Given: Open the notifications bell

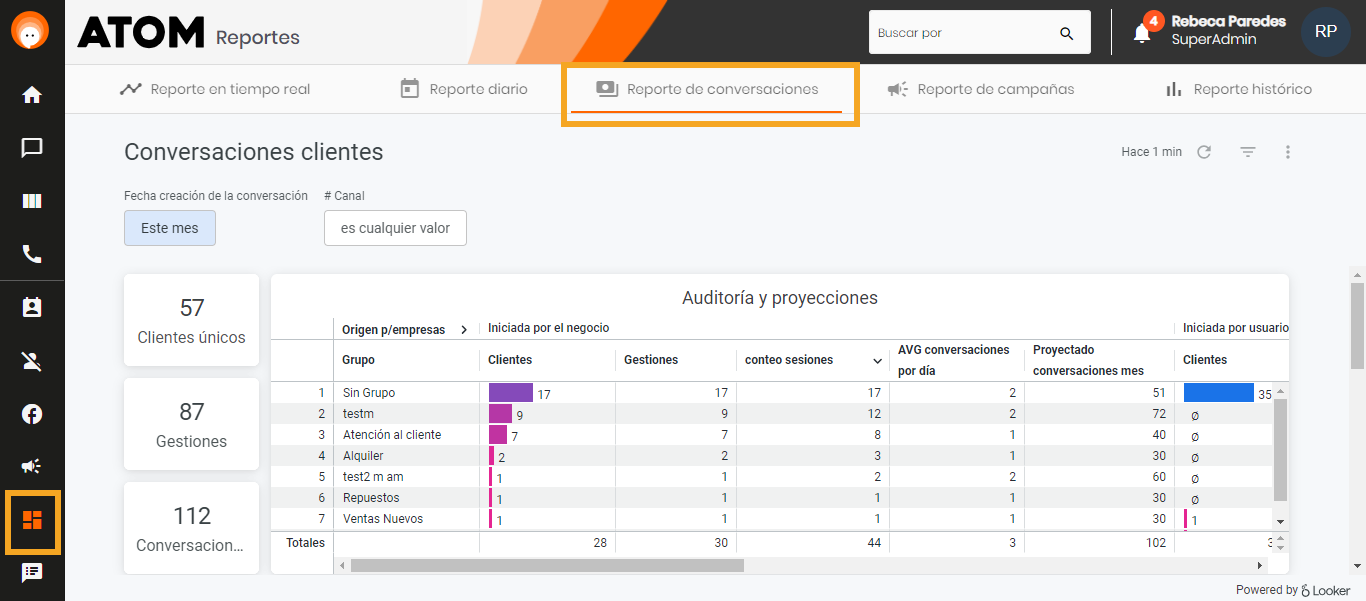Looking at the screenshot, I should coord(1142,33).
